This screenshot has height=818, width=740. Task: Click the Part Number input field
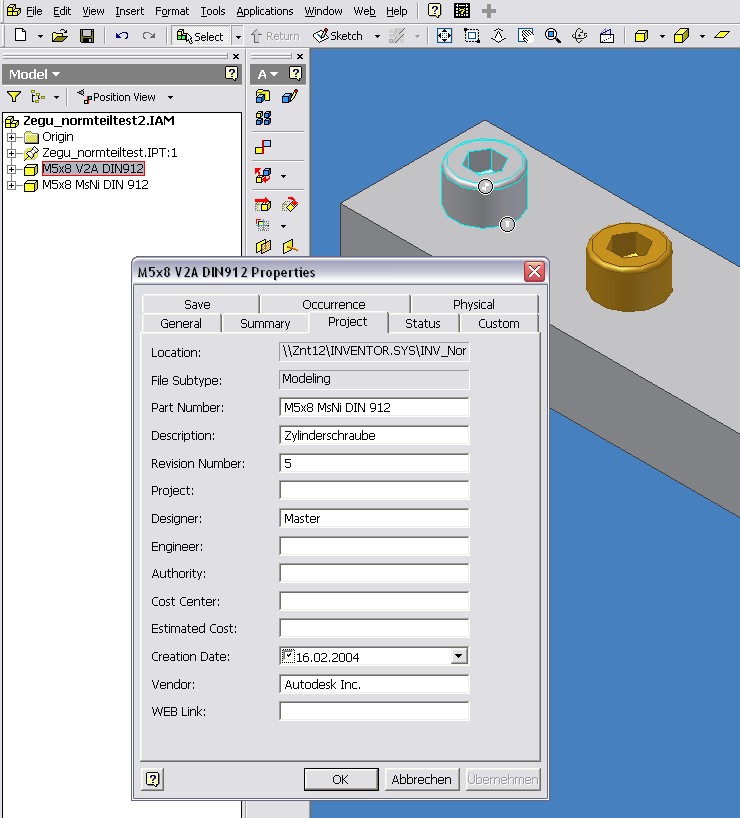(374, 407)
